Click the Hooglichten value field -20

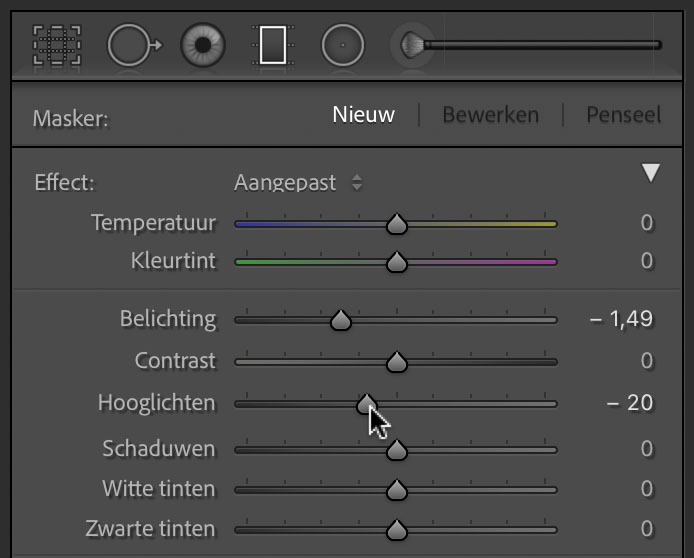pos(629,403)
